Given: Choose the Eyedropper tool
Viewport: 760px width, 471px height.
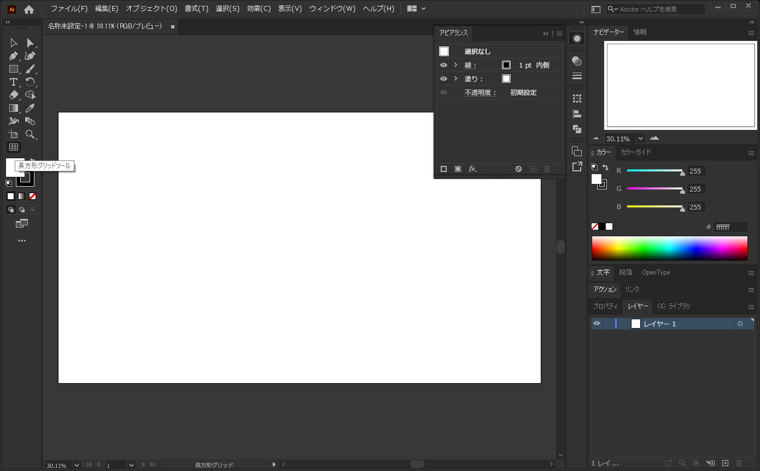Looking at the screenshot, I should [x=30, y=108].
